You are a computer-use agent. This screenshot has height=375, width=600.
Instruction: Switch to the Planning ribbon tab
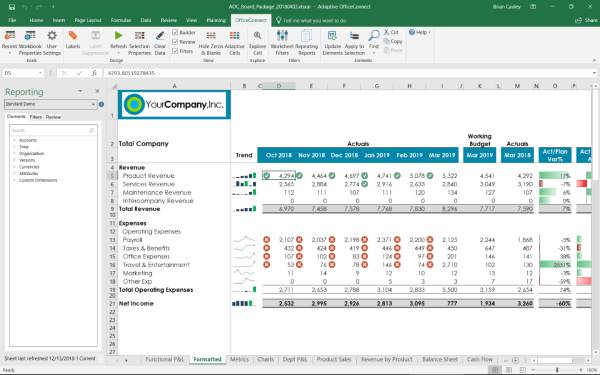(216, 20)
